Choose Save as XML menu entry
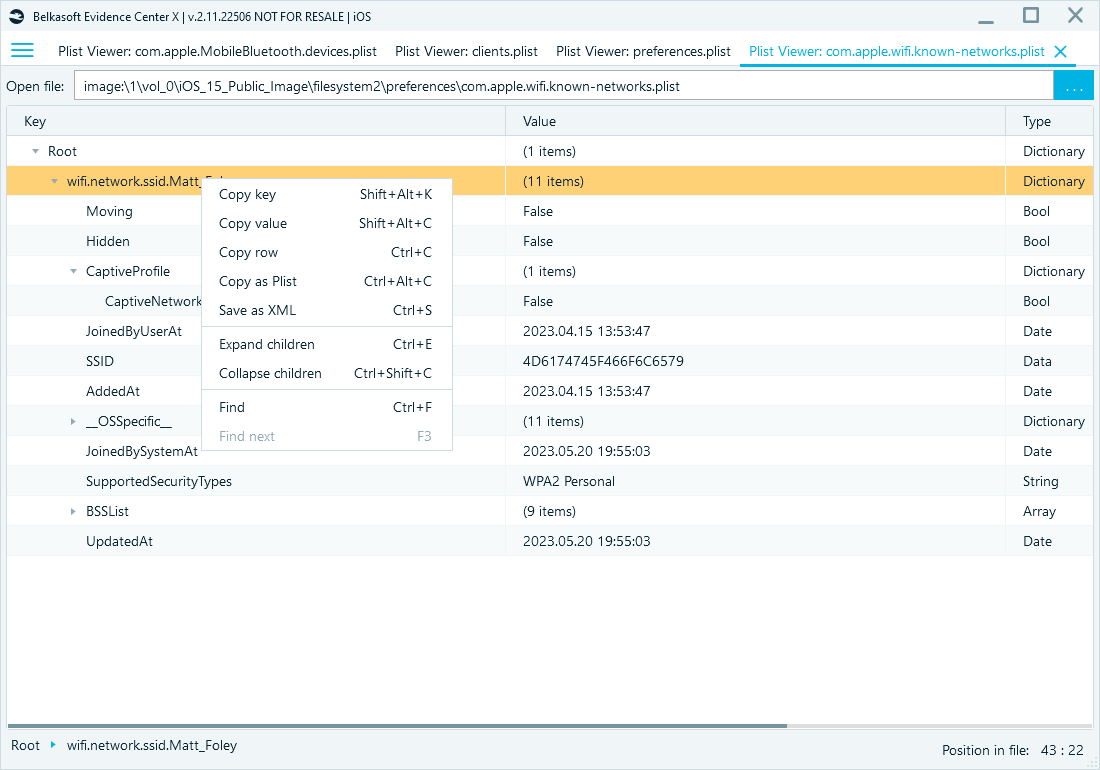The width and height of the screenshot is (1100, 770). pyautogui.click(x=326, y=310)
